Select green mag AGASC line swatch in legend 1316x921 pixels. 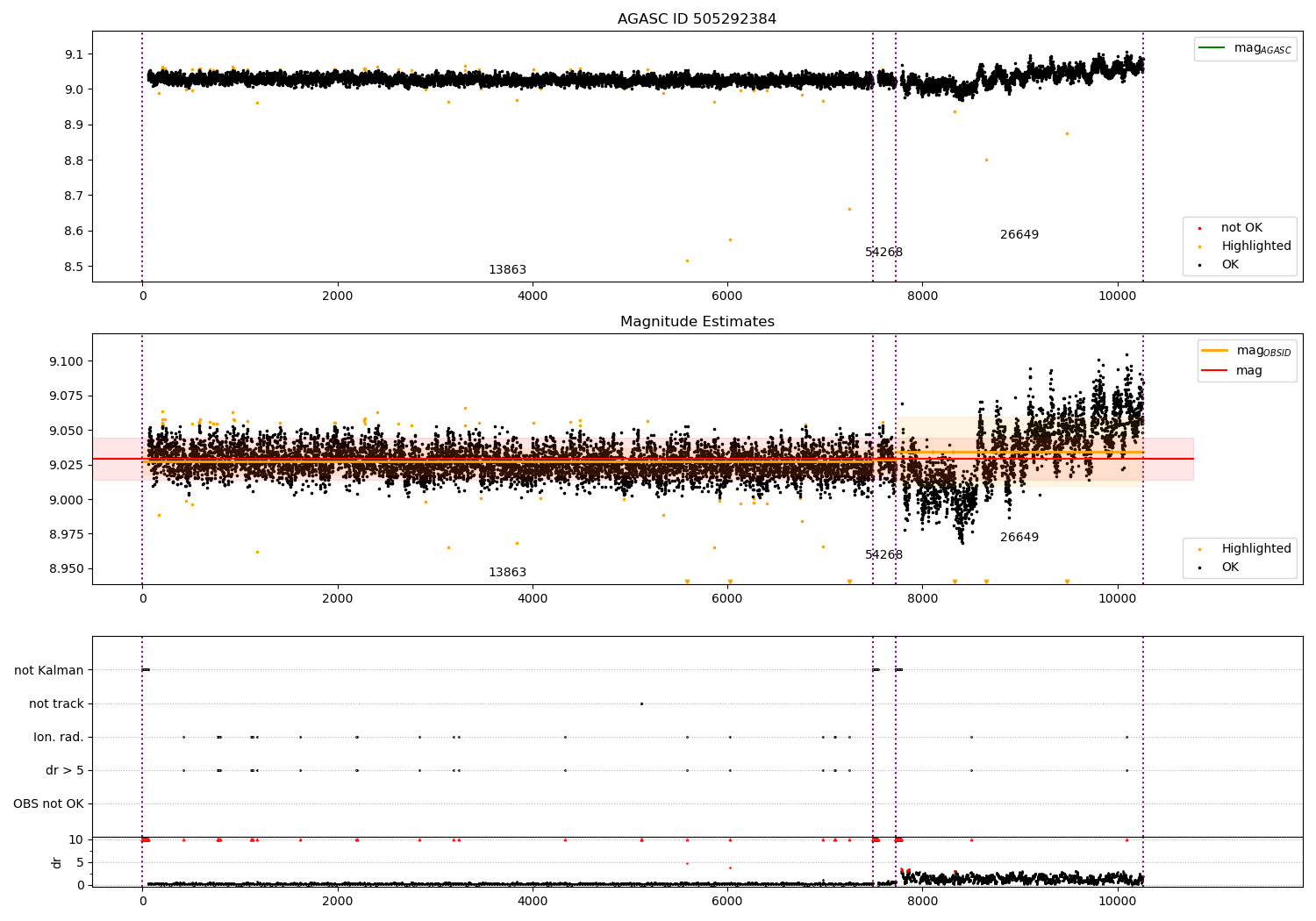[x=1212, y=47]
